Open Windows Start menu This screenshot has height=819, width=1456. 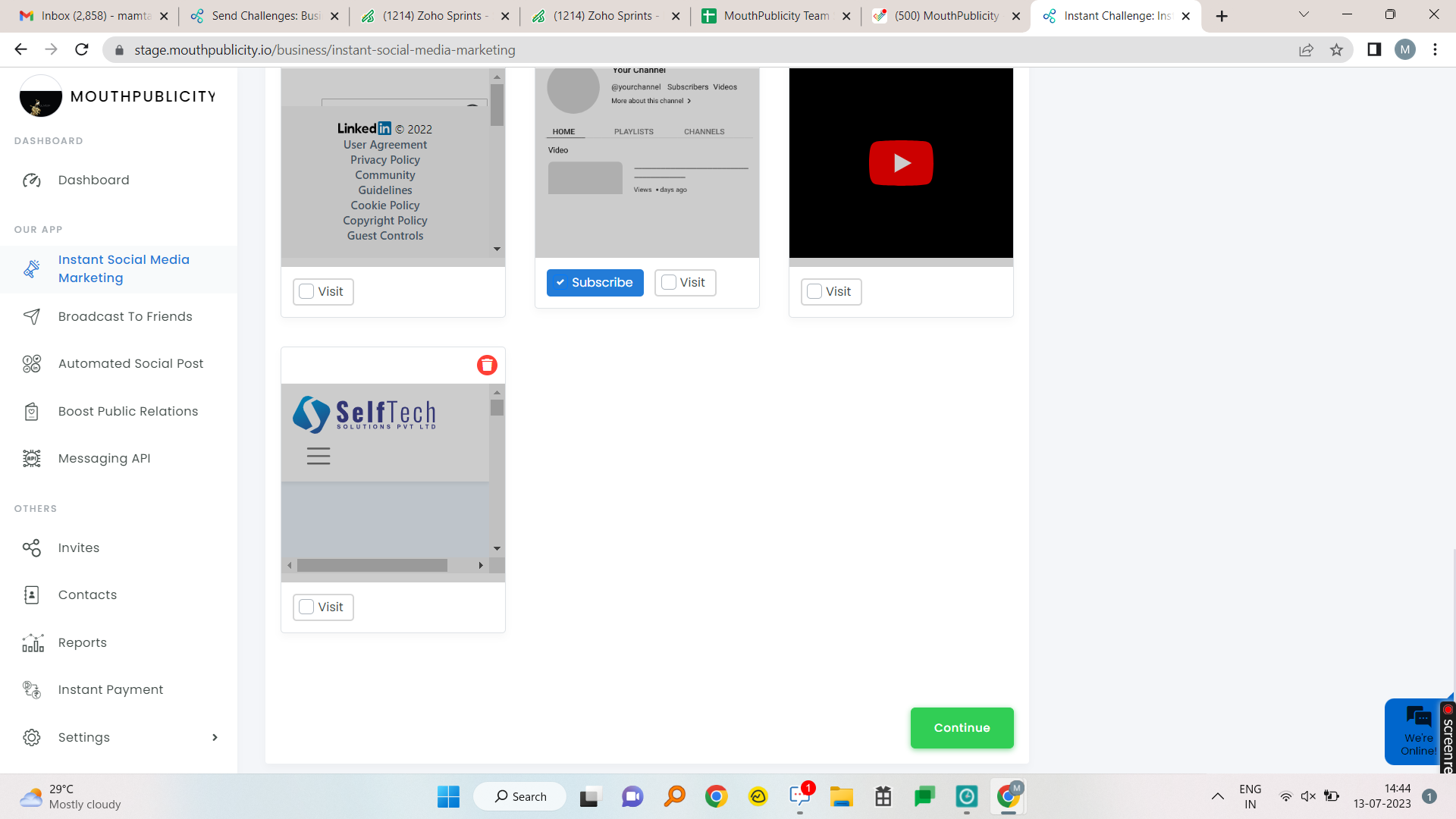click(x=448, y=796)
